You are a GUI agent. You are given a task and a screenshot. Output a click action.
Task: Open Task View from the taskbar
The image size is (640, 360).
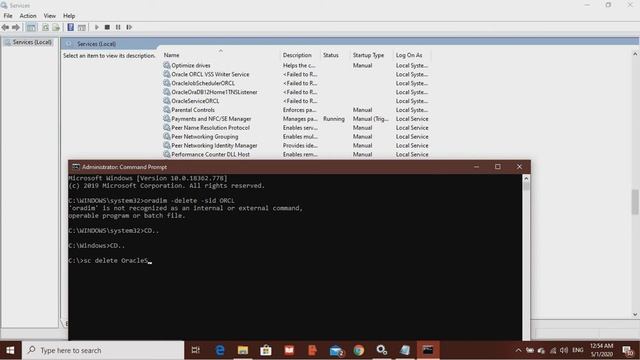click(x=196, y=350)
